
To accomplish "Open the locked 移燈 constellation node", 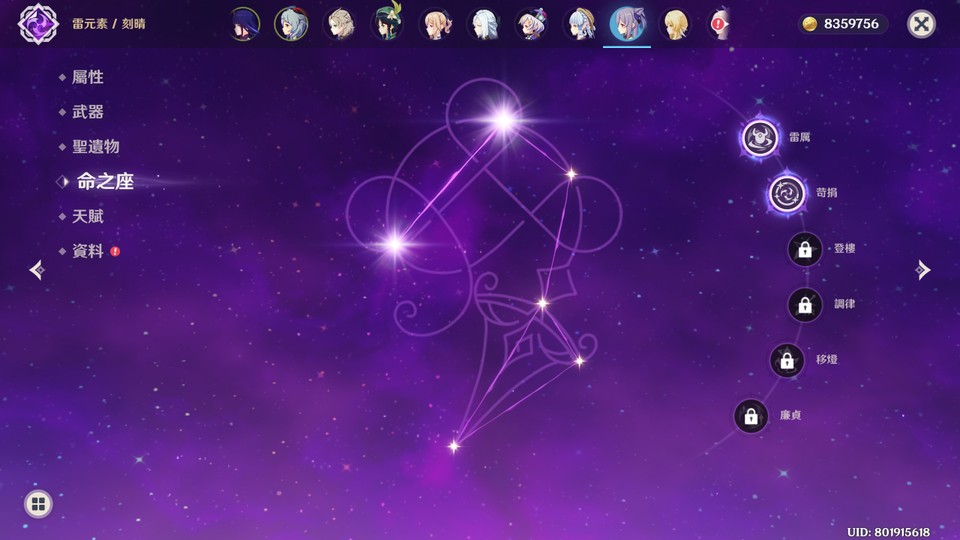I will [x=787, y=360].
